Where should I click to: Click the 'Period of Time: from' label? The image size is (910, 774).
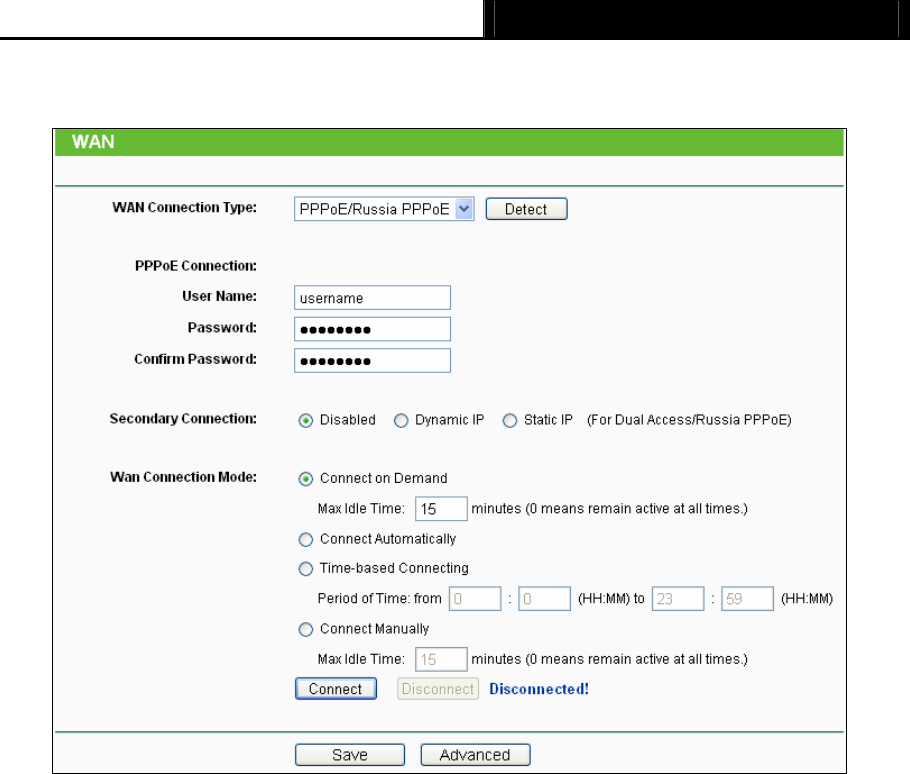pyautogui.click(x=380, y=599)
